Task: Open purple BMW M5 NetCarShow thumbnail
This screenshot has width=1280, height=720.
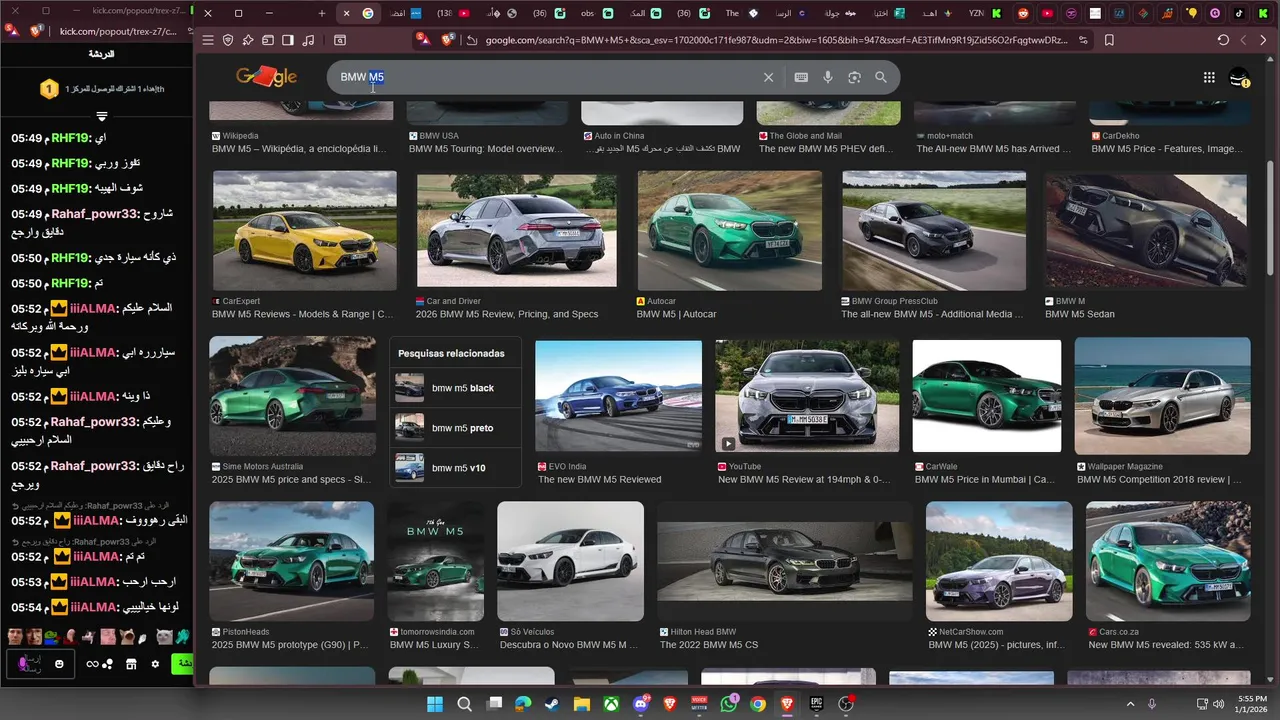Action: pyautogui.click(x=999, y=561)
